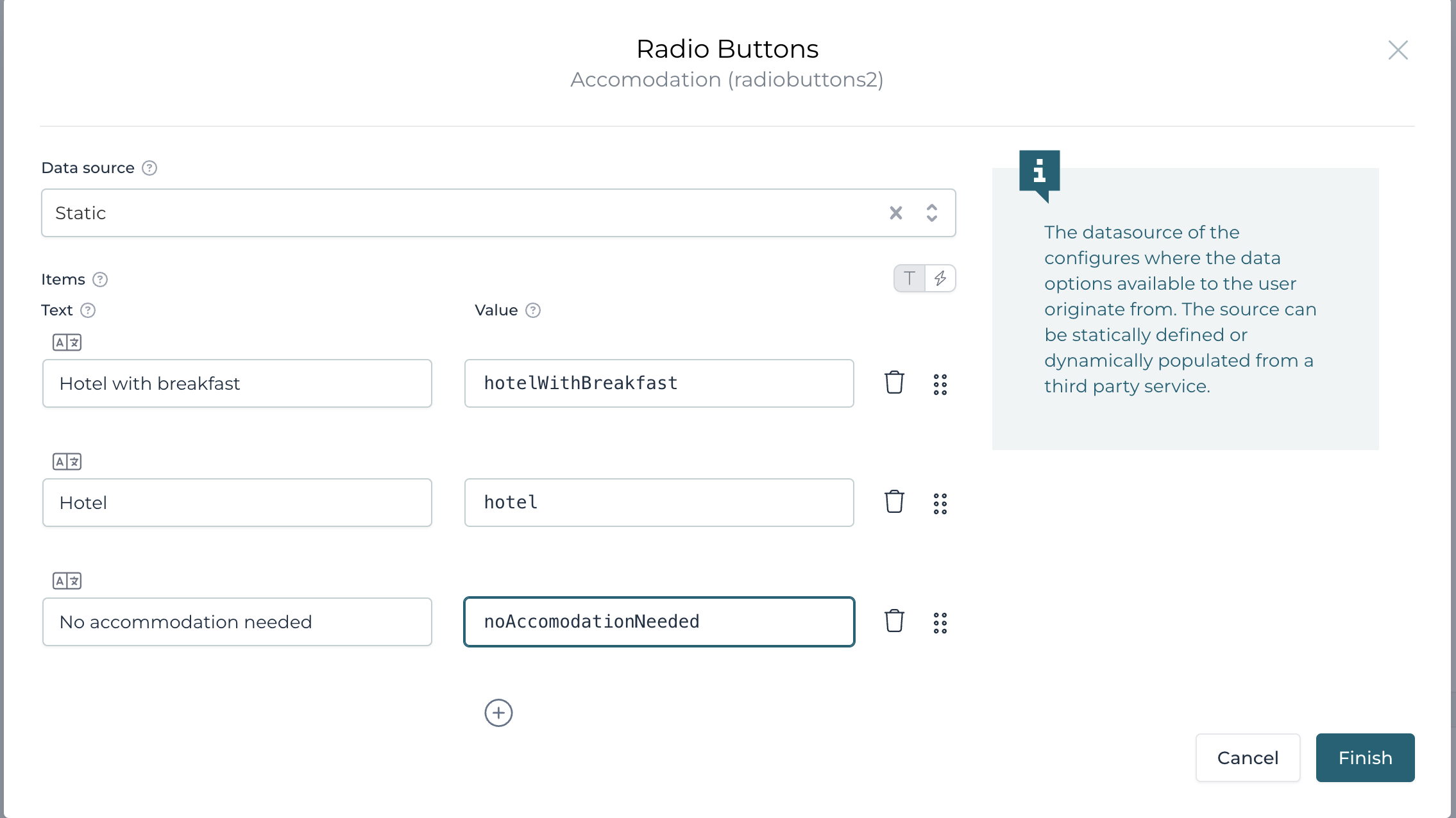Show help tooltip for Items
Screen dimensions: 1456x818
pos(100,280)
